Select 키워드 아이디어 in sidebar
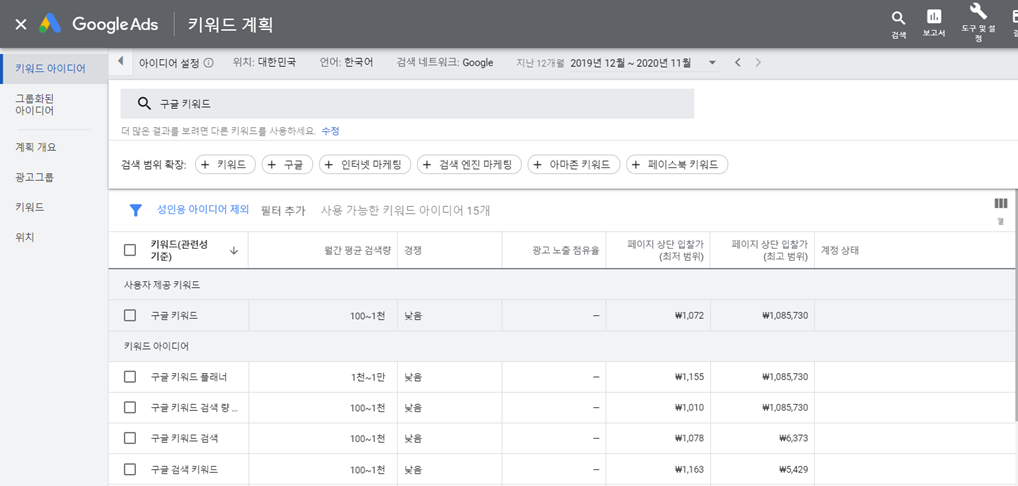 [x=54, y=68]
